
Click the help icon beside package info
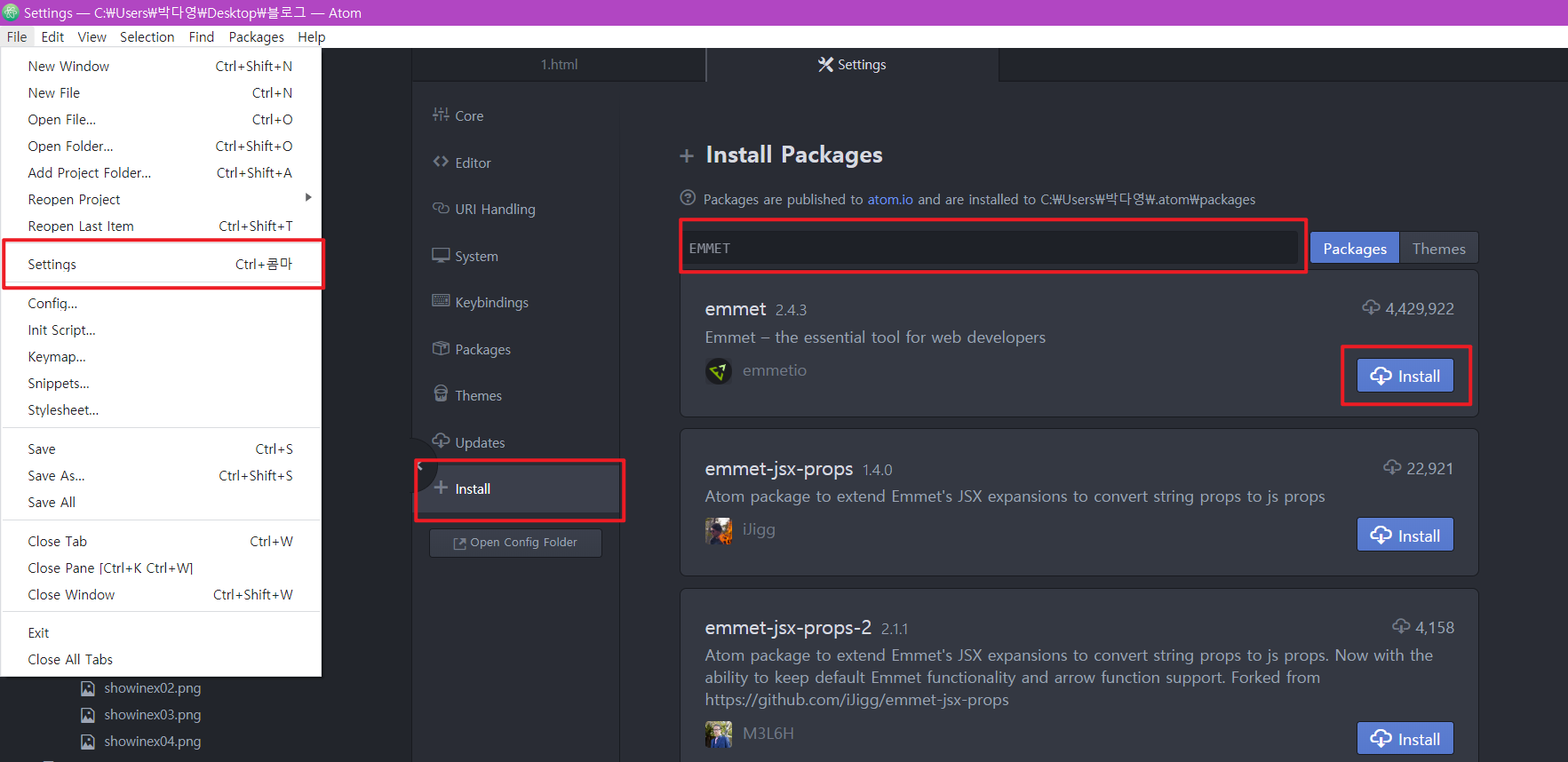point(688,198)
